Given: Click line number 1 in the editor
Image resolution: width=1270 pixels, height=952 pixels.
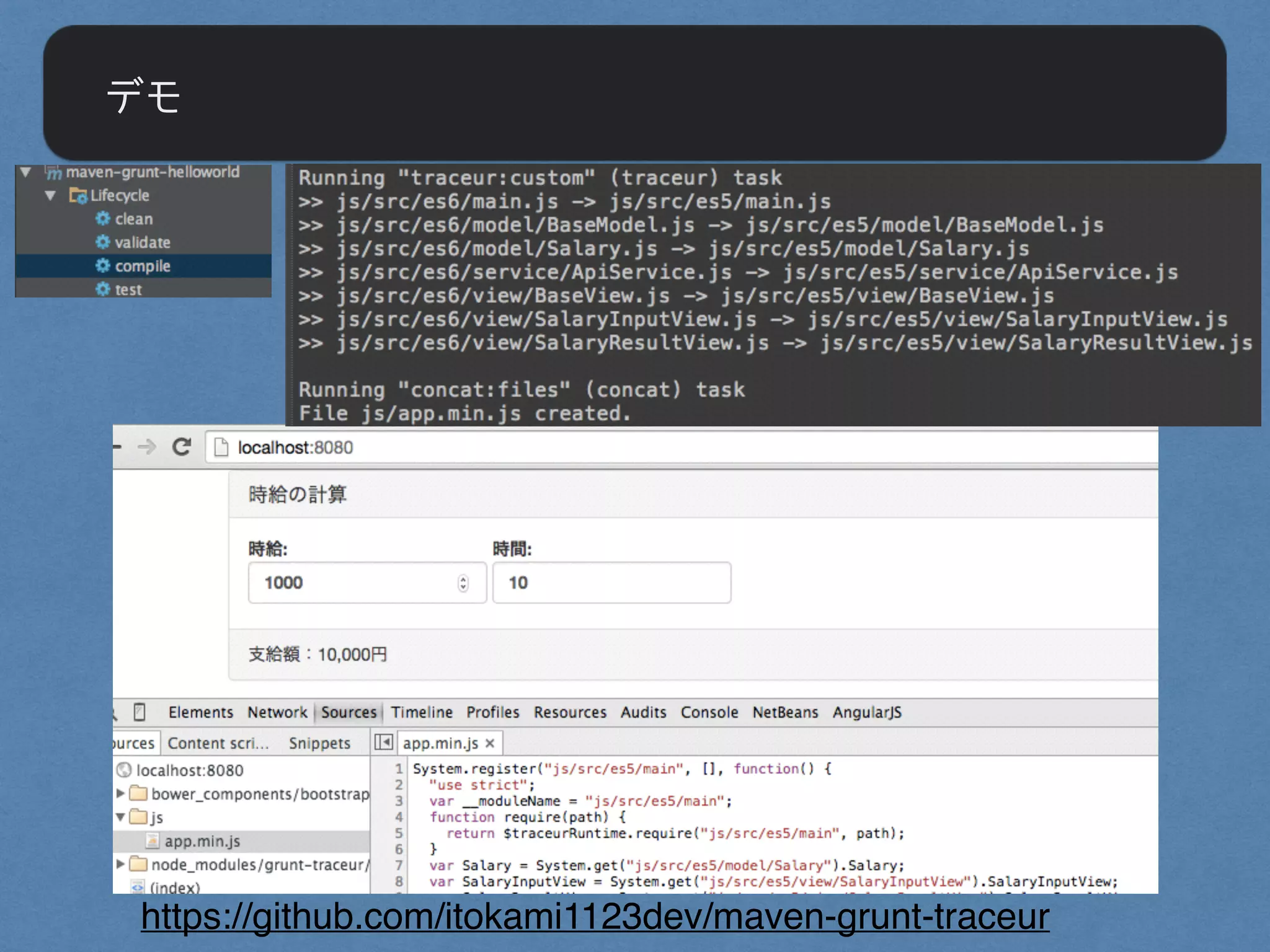Looking at the screenshot, I should click(399, 769).
